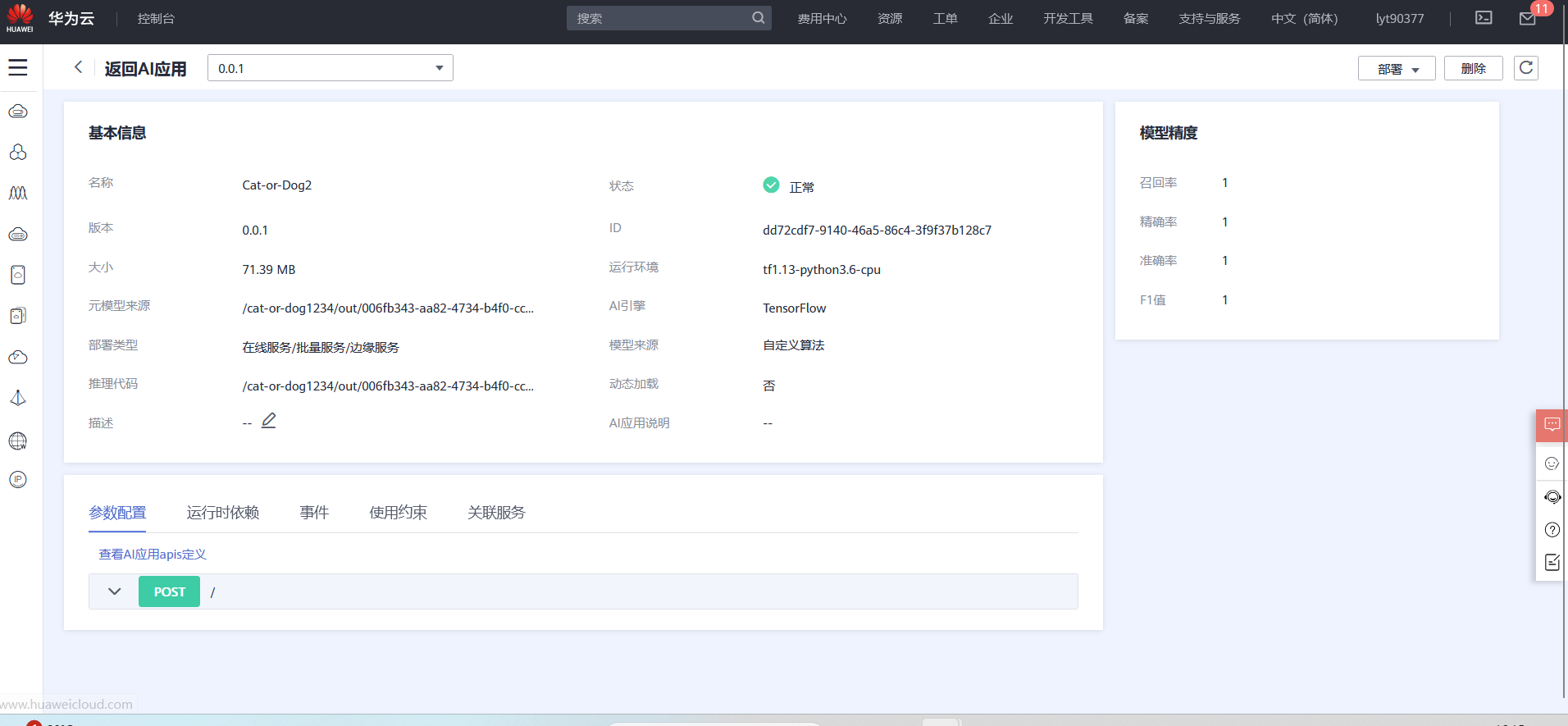Open the 资源 menu

point(890,18)
